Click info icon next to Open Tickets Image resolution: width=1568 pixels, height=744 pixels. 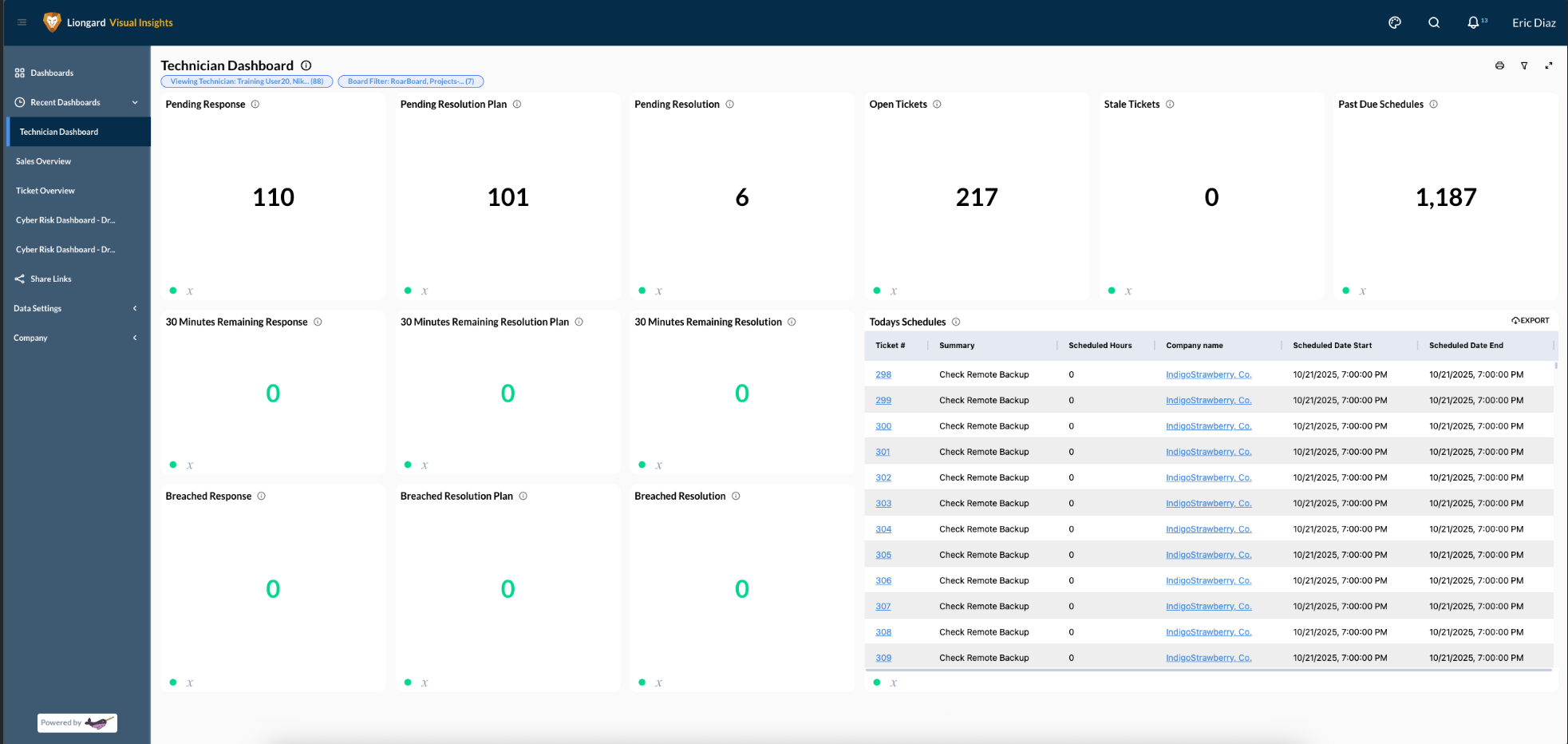tap(937, 105)
